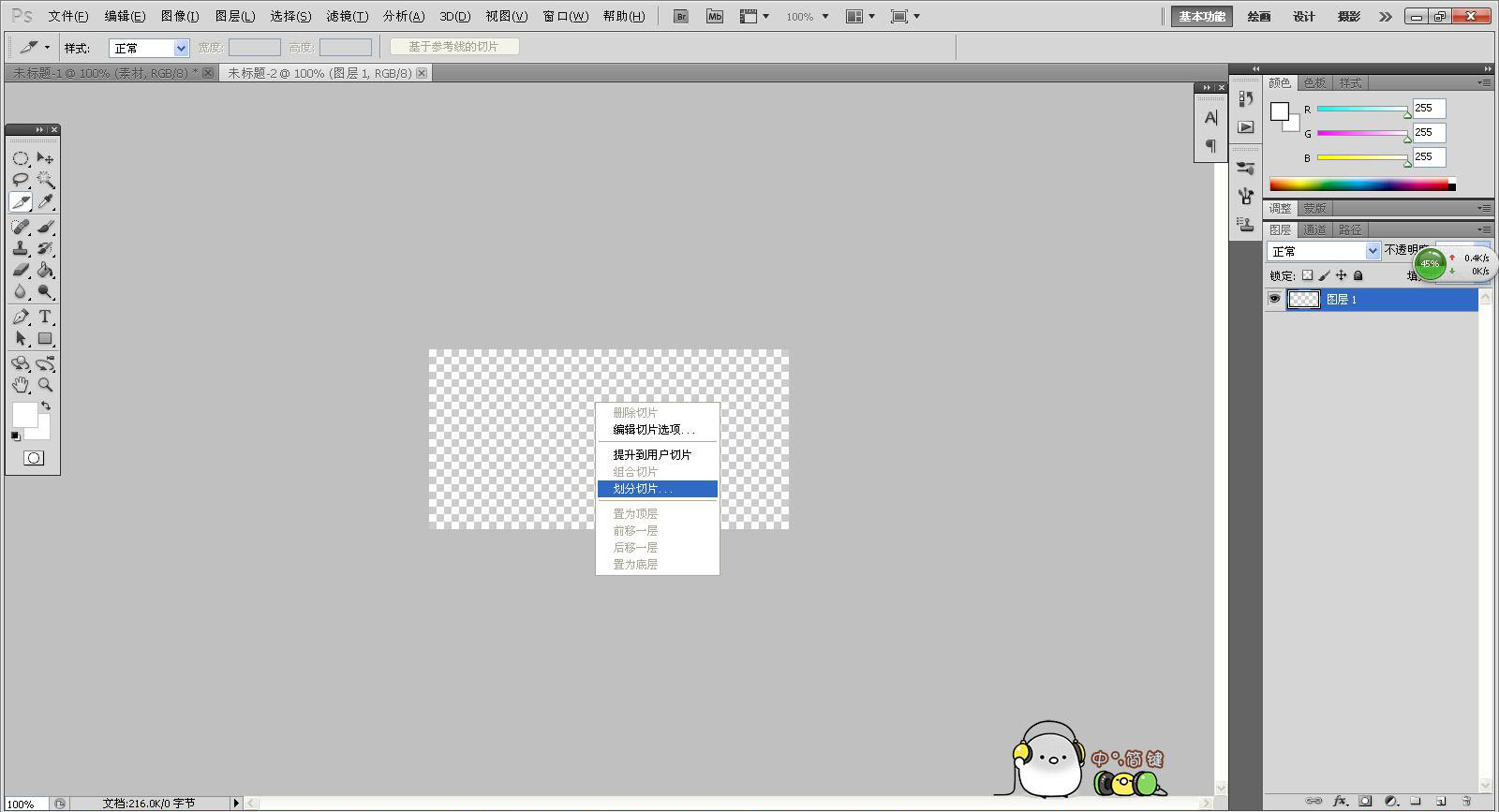Toggle visibility eye of 图层 1
The height and width of the screenshot is (812, 1499).
pos(1274,299)
